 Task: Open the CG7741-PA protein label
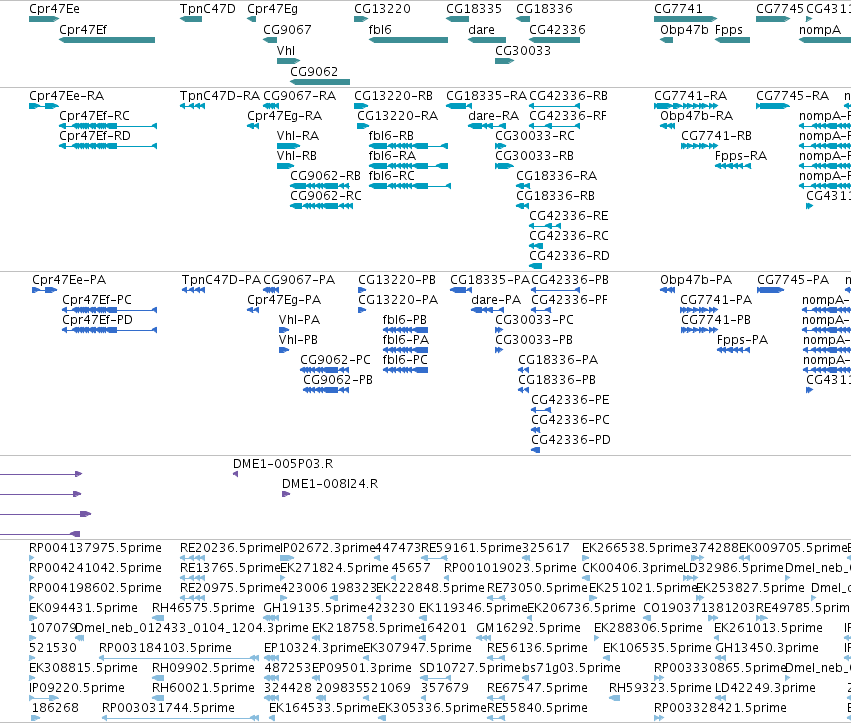(716, 300)
